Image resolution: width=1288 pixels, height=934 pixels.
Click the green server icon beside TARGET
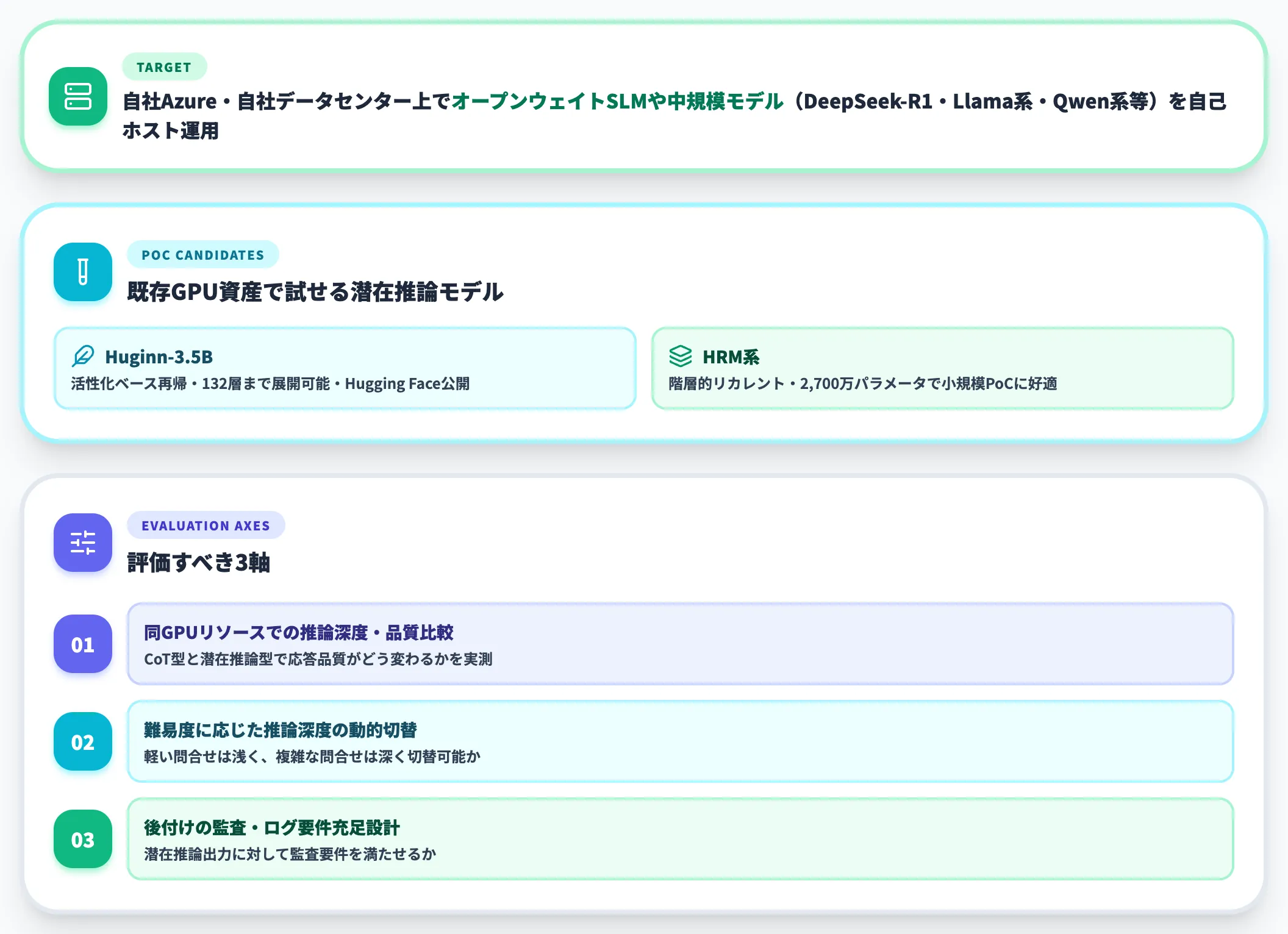(x=78, y=96)
